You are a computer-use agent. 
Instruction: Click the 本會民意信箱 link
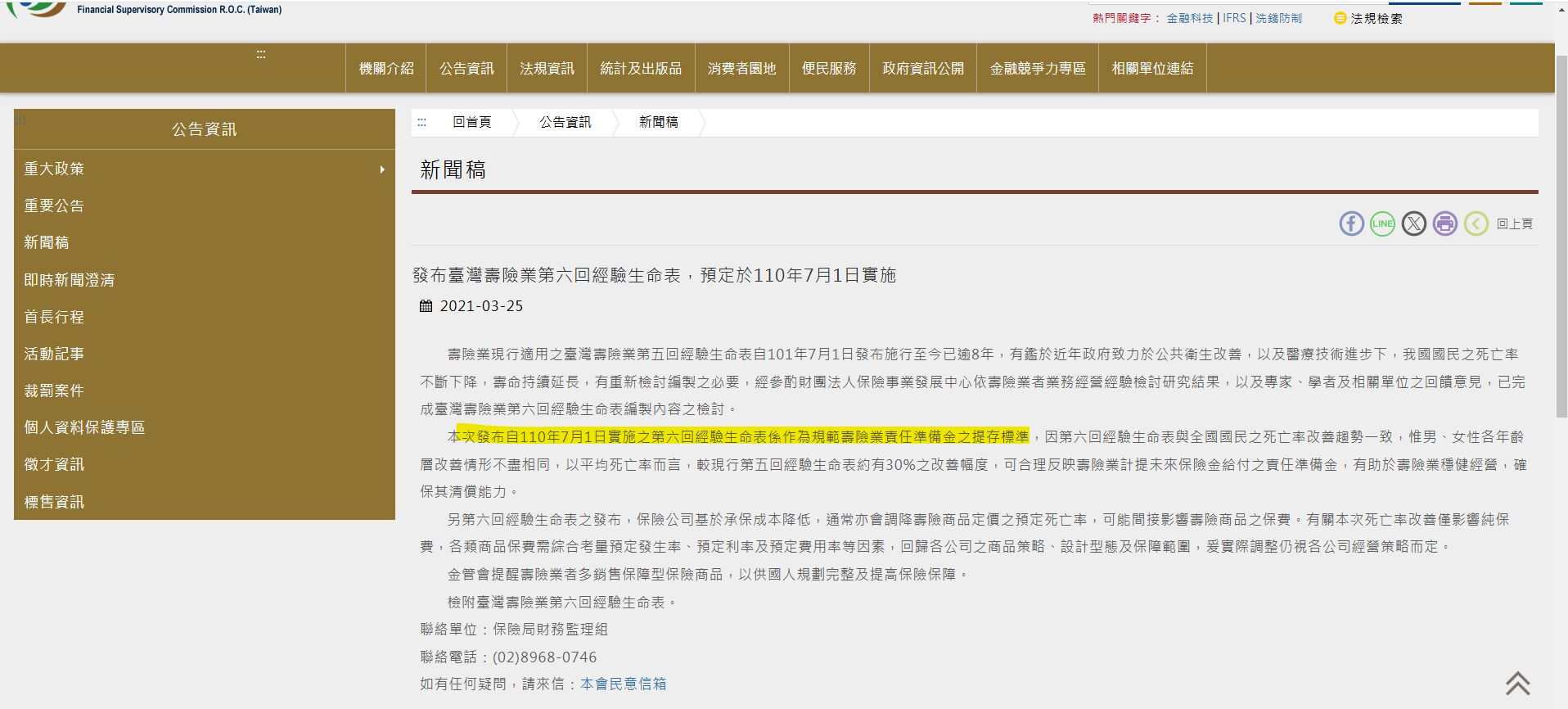point(623,684)
